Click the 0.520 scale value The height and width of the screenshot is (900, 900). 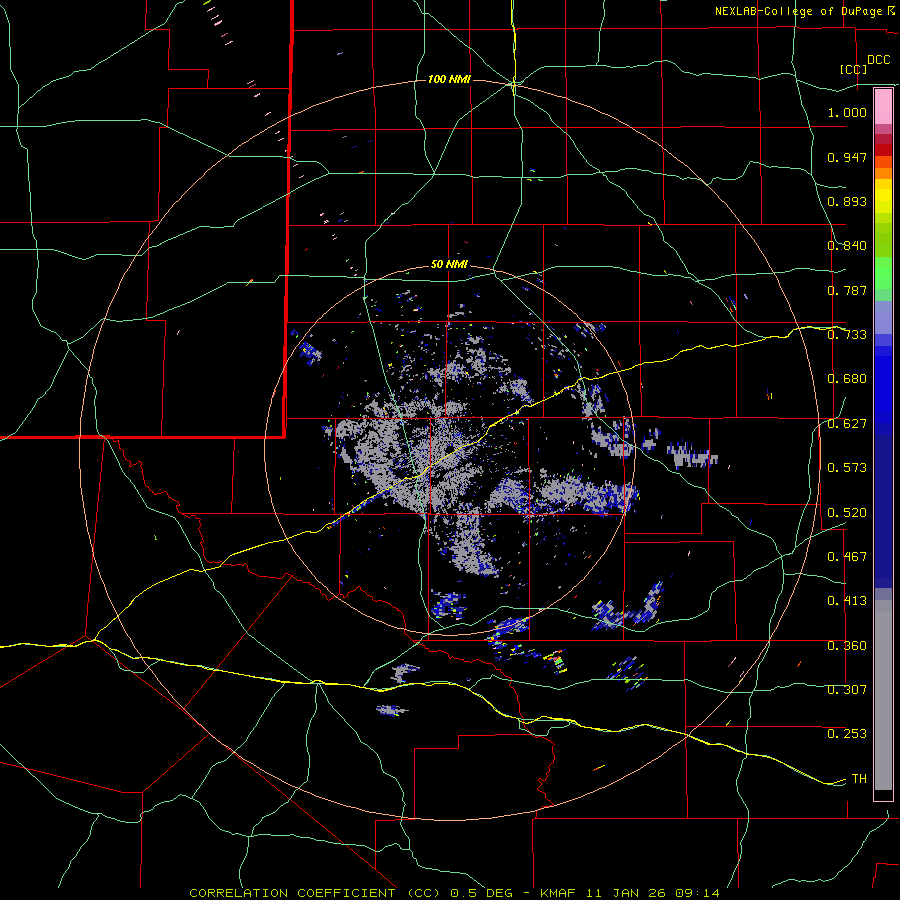847,513
